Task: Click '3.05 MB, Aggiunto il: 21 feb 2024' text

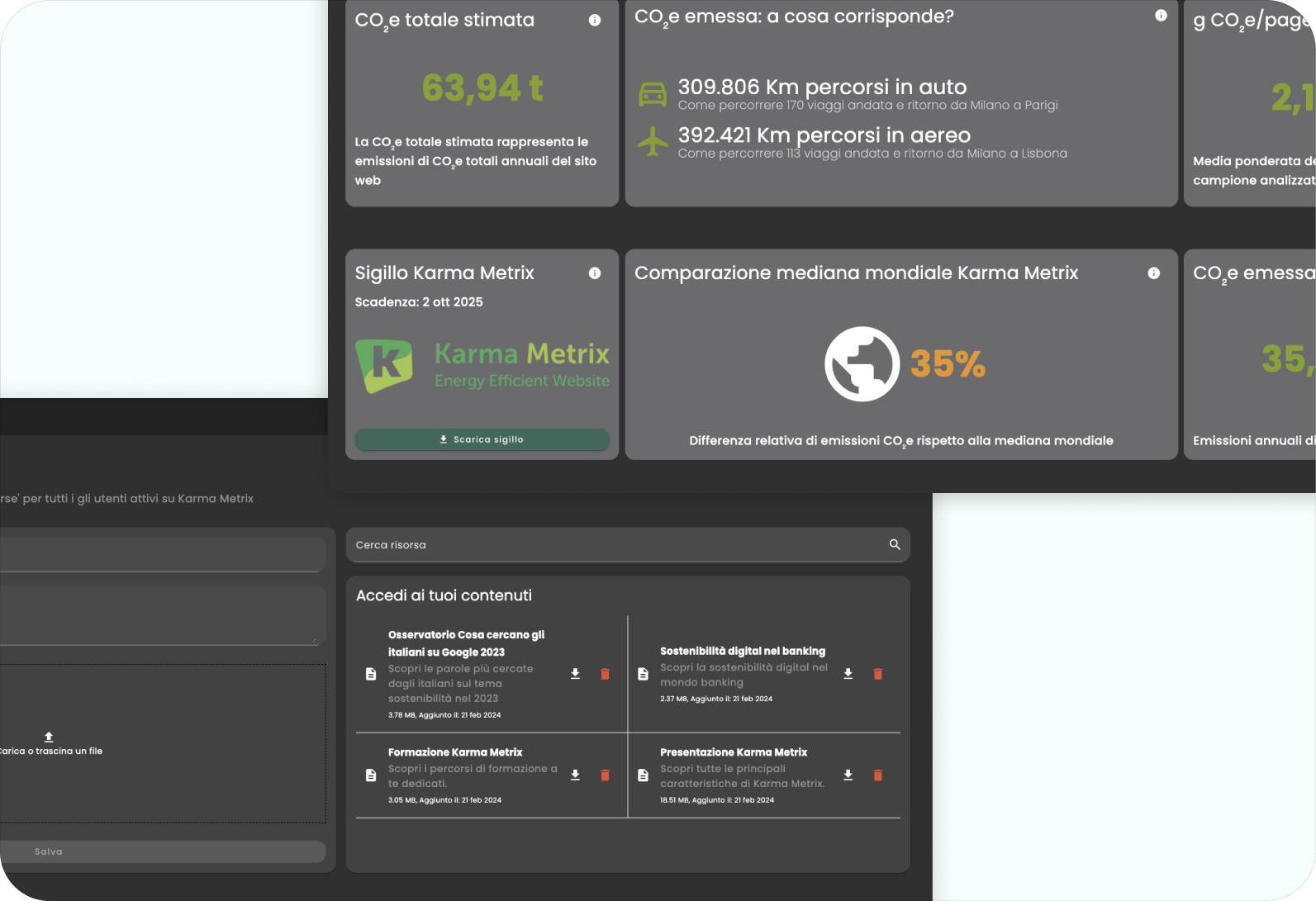Action: pos(444,800)
